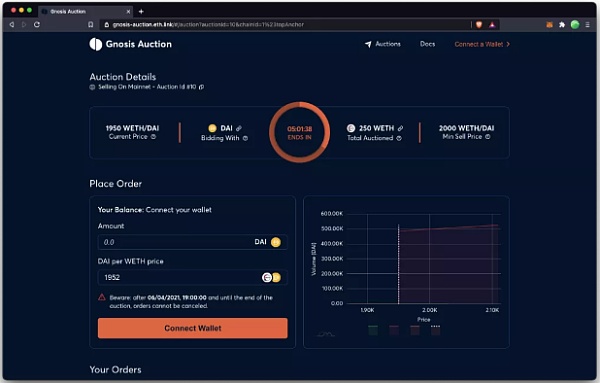
Task: Copy the auction ID link icon
Action: [x=202, y=87]
